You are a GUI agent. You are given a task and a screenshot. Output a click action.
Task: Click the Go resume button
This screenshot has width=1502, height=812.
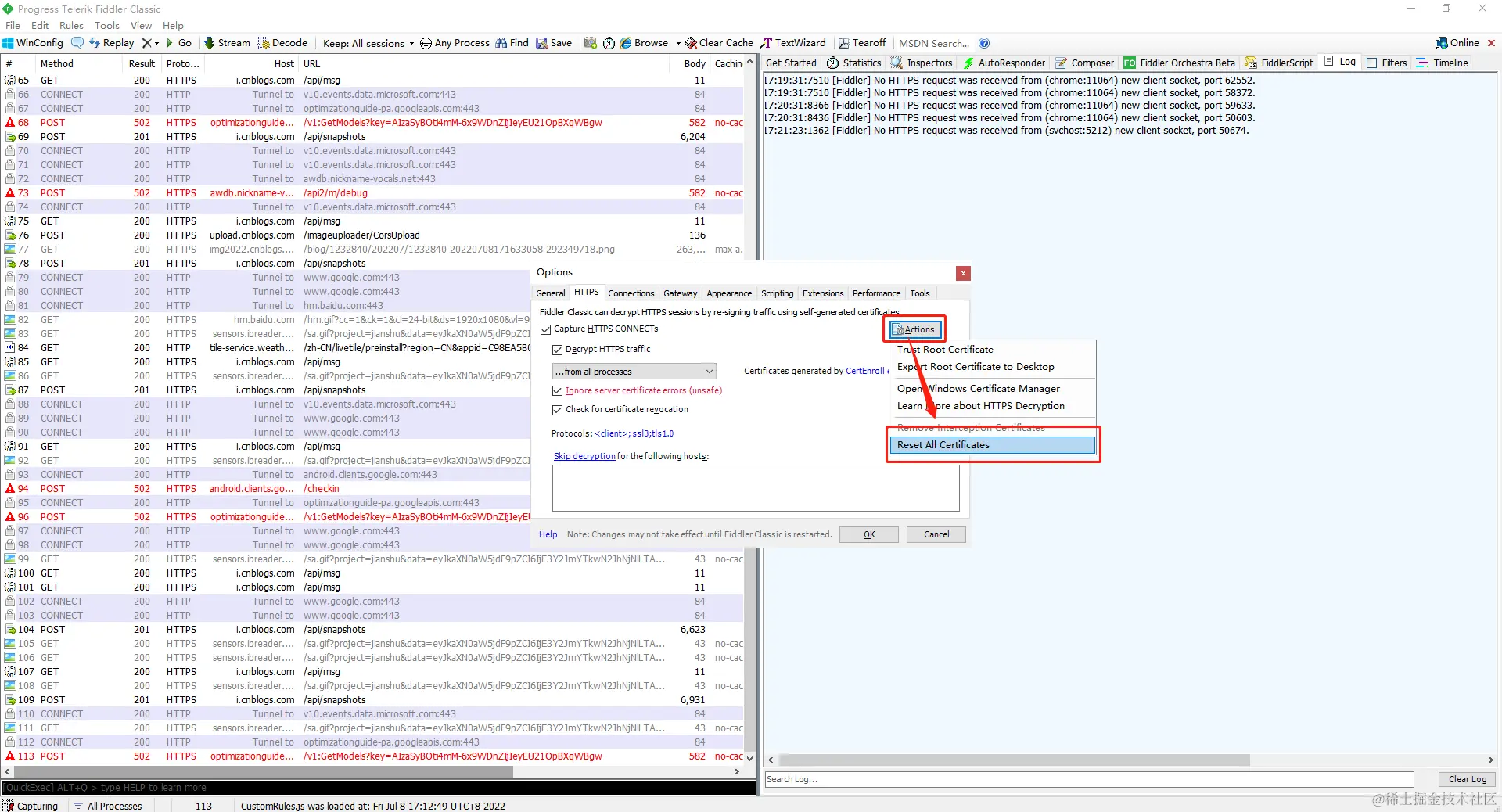coord(179,43)
